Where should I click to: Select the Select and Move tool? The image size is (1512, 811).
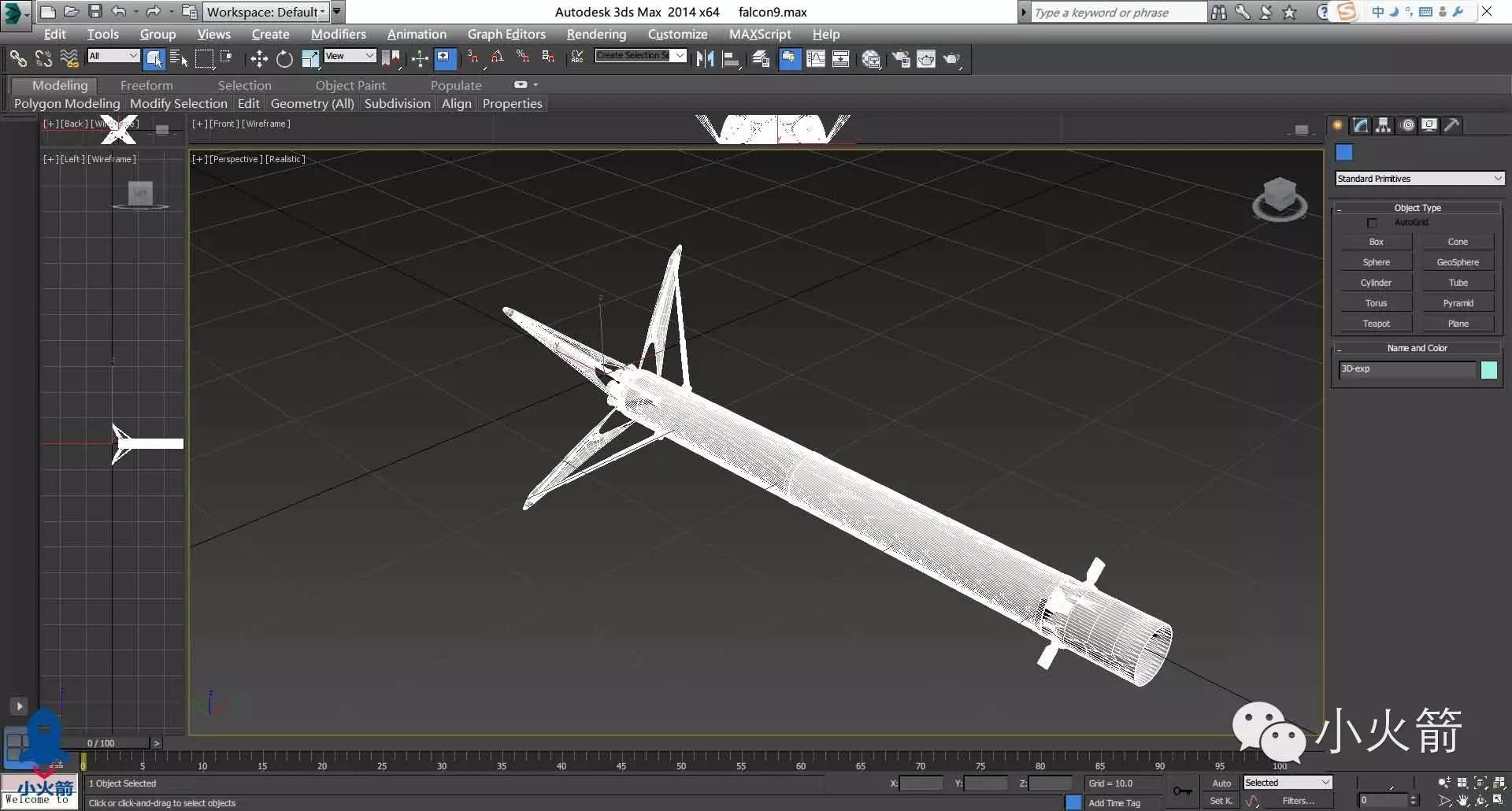(x=258, y=59)
